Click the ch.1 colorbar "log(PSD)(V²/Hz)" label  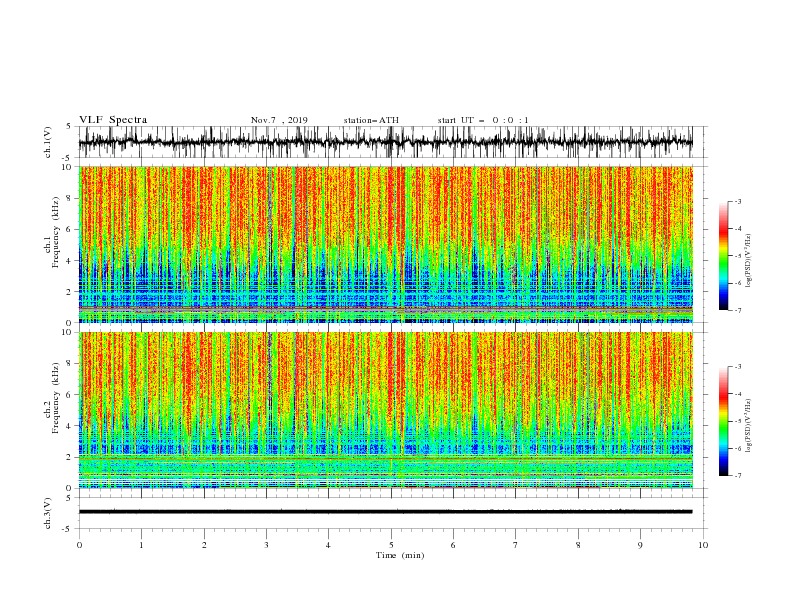(749, 261)
